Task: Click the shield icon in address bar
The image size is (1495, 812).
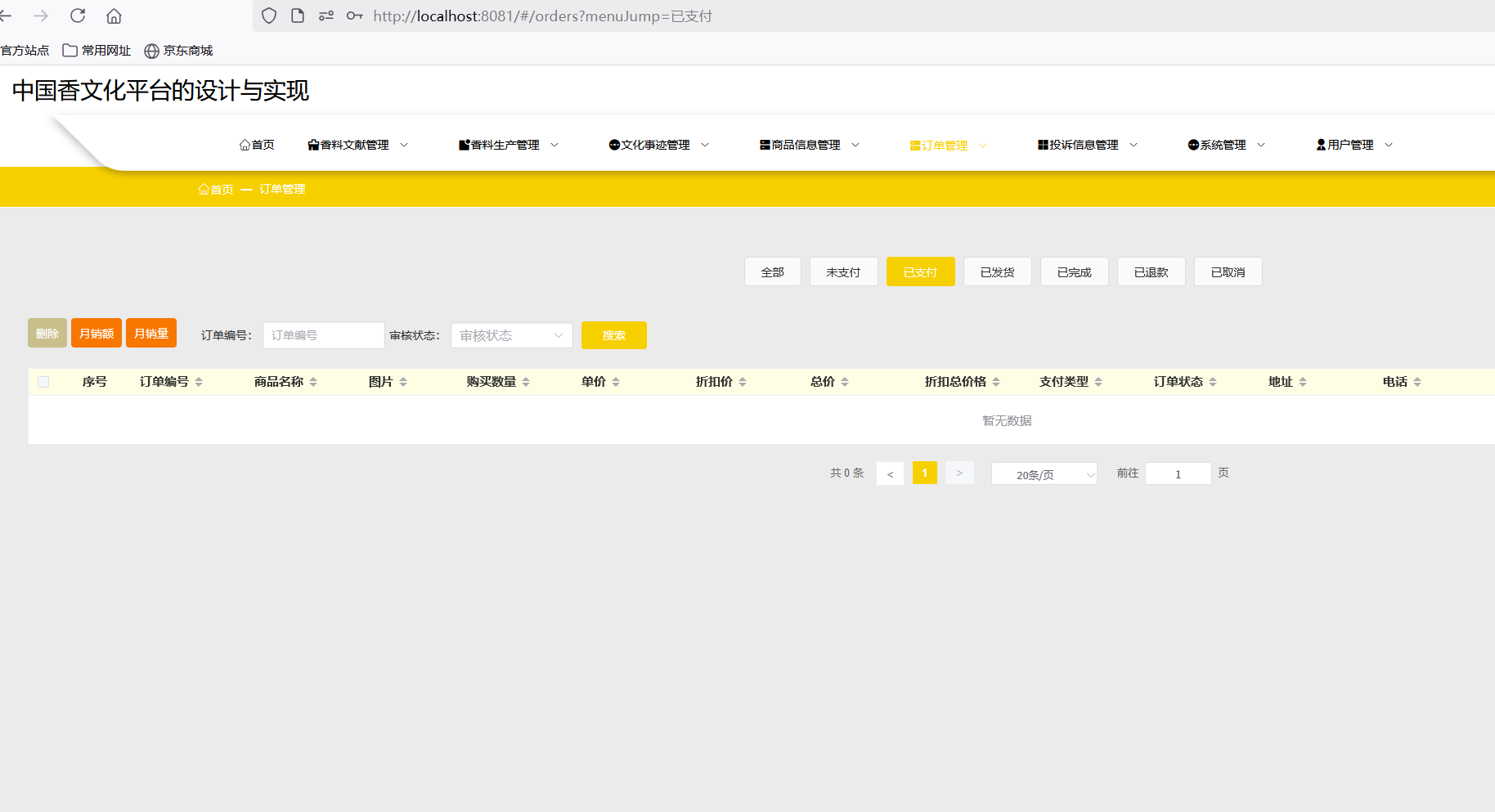Action: coord(269,16)
